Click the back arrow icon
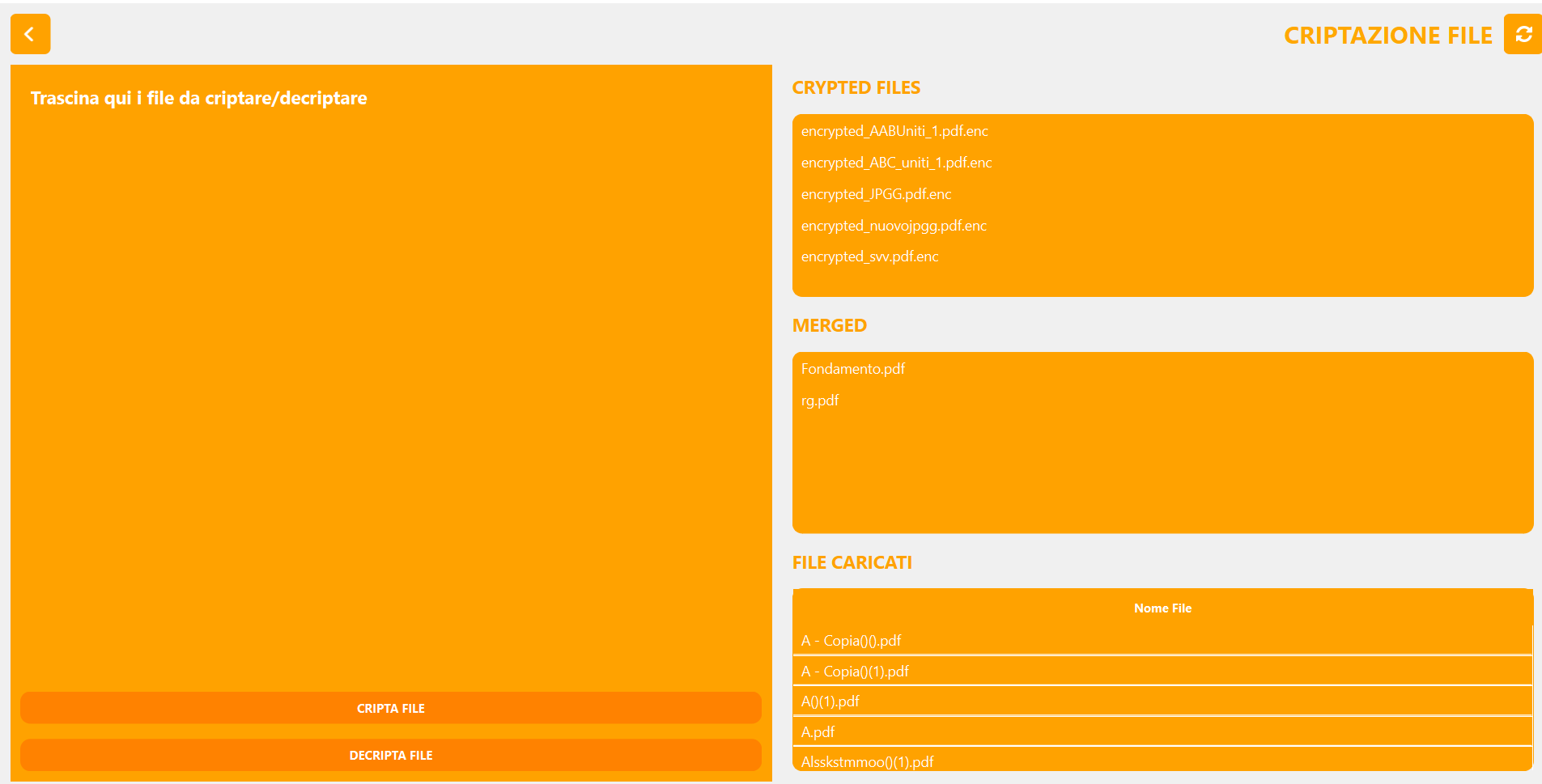The height and width of the screenshot is (784, 1542). (30, 34)
